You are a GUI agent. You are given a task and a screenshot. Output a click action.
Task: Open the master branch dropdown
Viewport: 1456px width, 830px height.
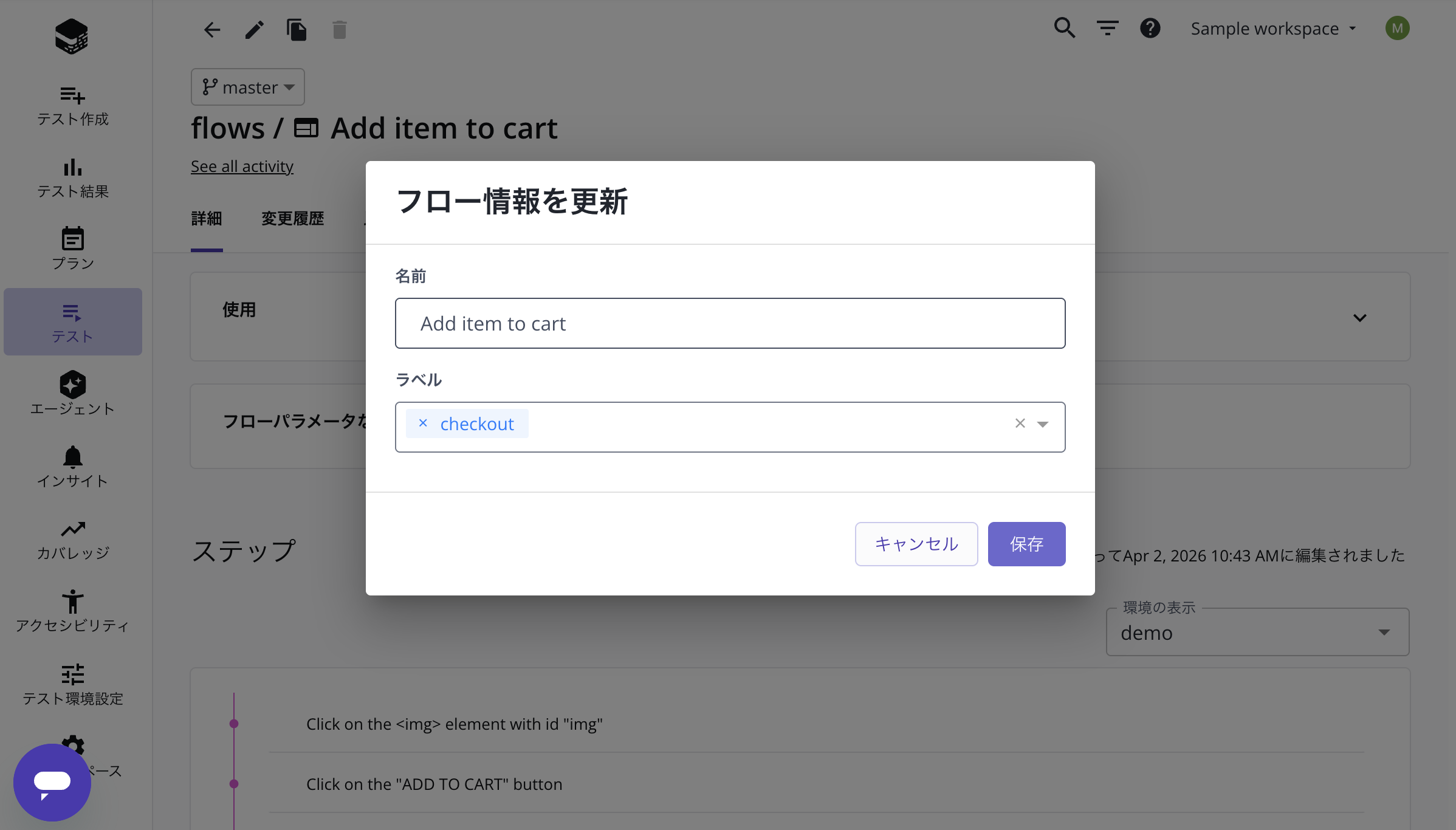click(x=248, y=87)
